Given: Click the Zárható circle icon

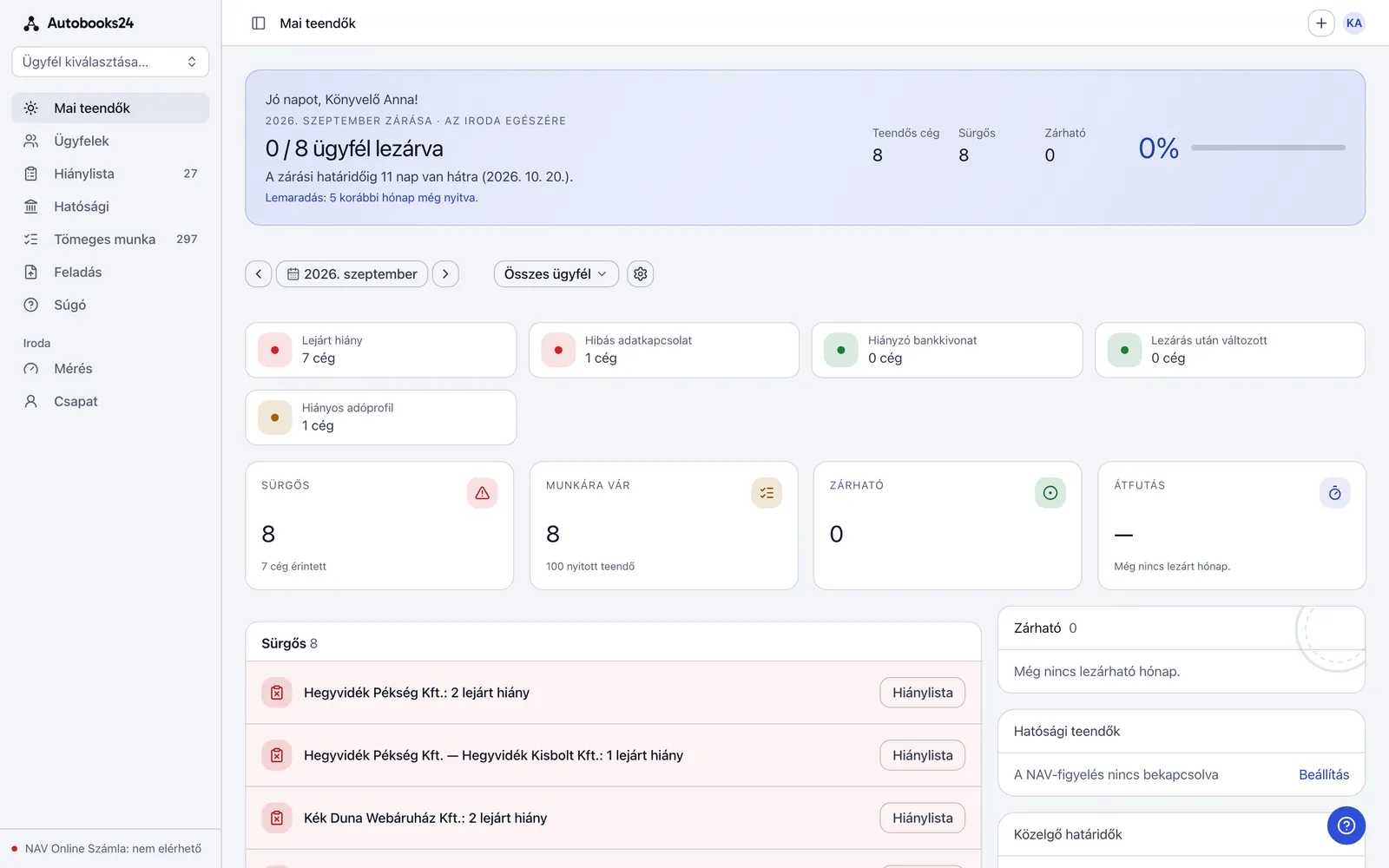Looking at the screenshot, I should click(x=1050, y=493).
